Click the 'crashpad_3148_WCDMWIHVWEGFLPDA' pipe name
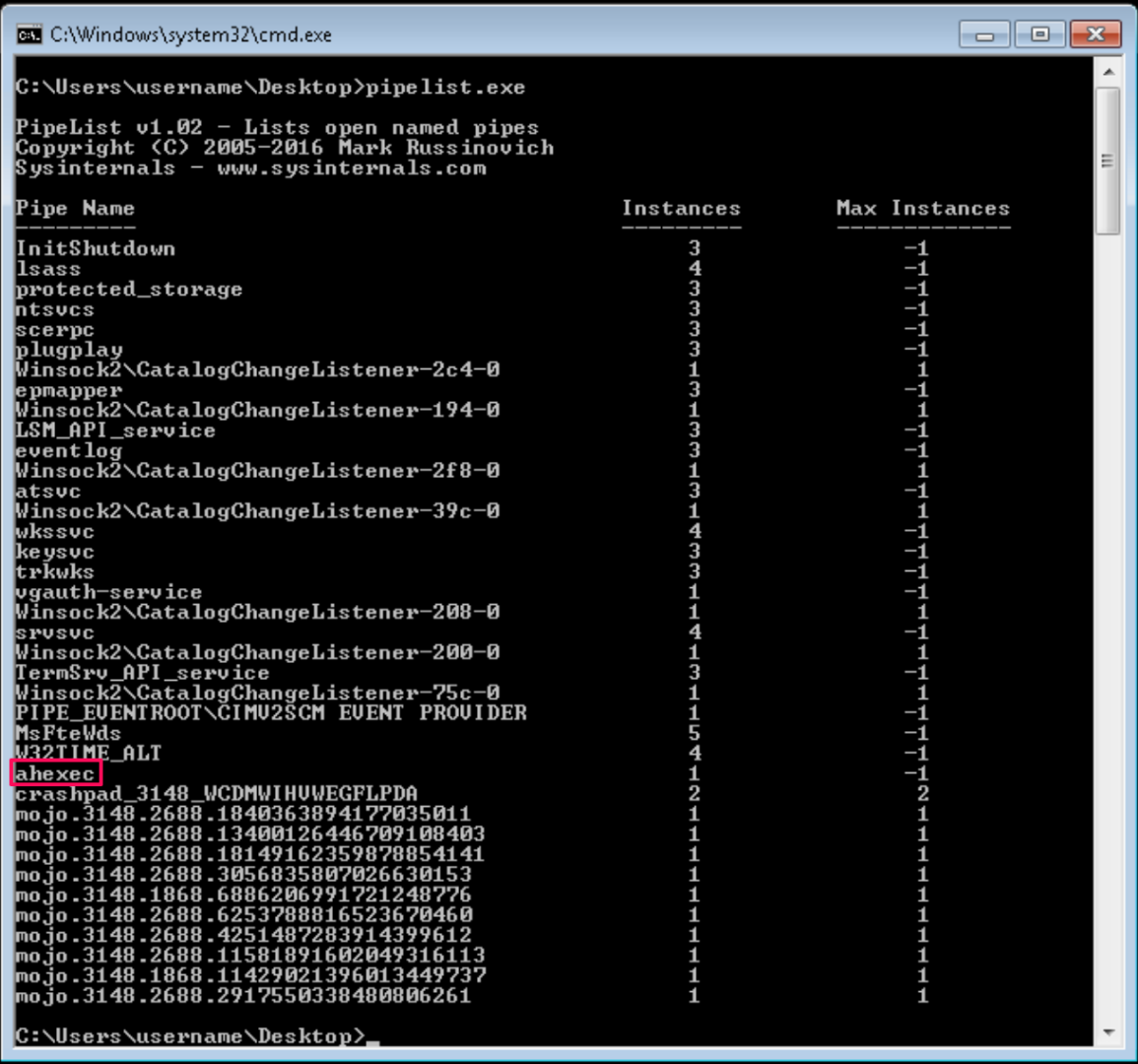 217,794
